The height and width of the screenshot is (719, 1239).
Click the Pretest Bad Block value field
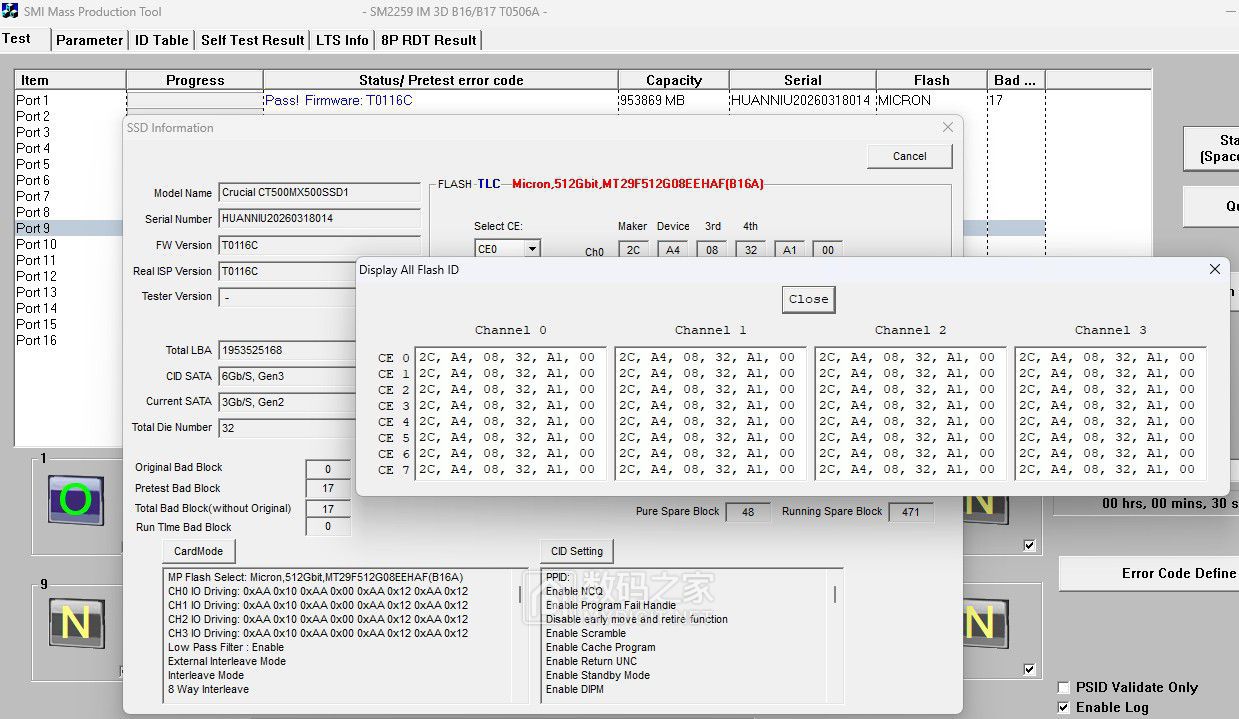pyautogui.click(x=328, y=489)
